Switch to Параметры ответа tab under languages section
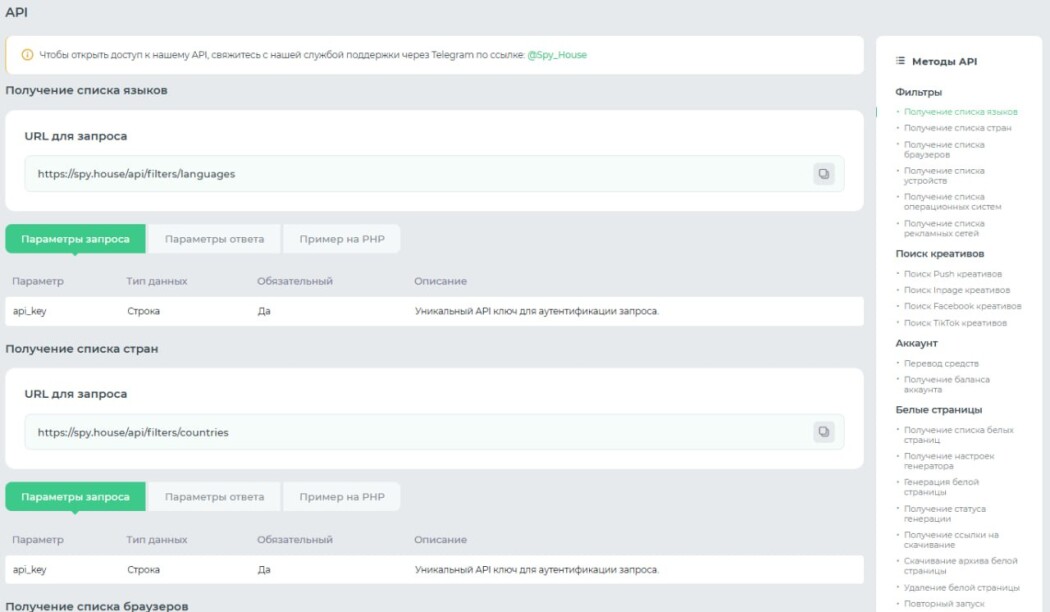 [x=214, y=239]
